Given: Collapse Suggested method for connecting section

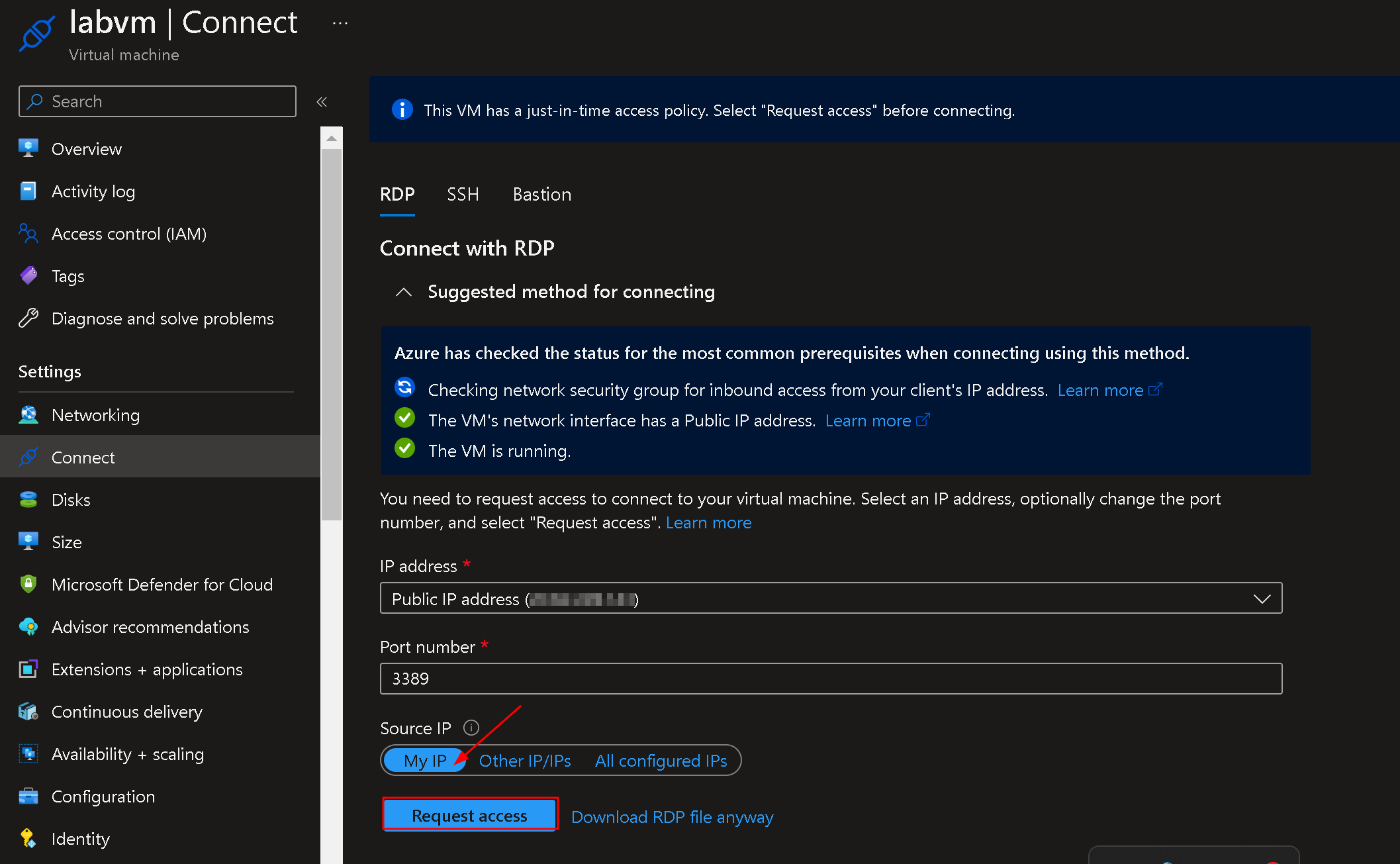Looking at the screenshot, I should [403, 292].
